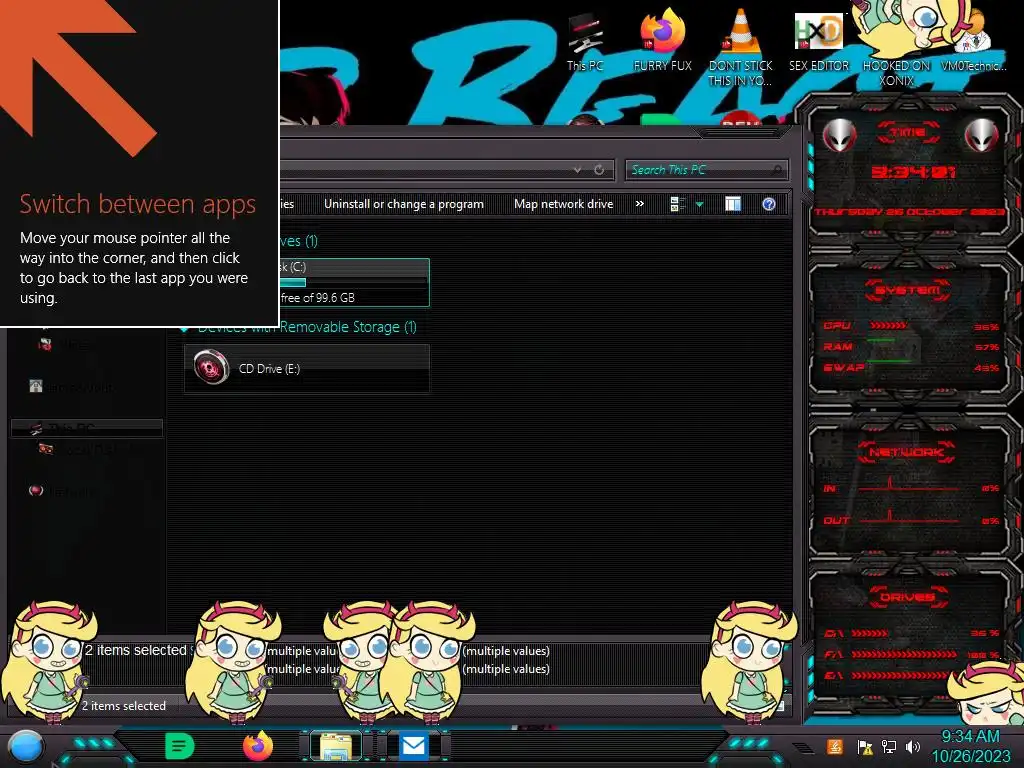Open the taskbar clock showing 9:34 AM
Viewport: 1024px width, 768px height.
(x=970, y=746)
